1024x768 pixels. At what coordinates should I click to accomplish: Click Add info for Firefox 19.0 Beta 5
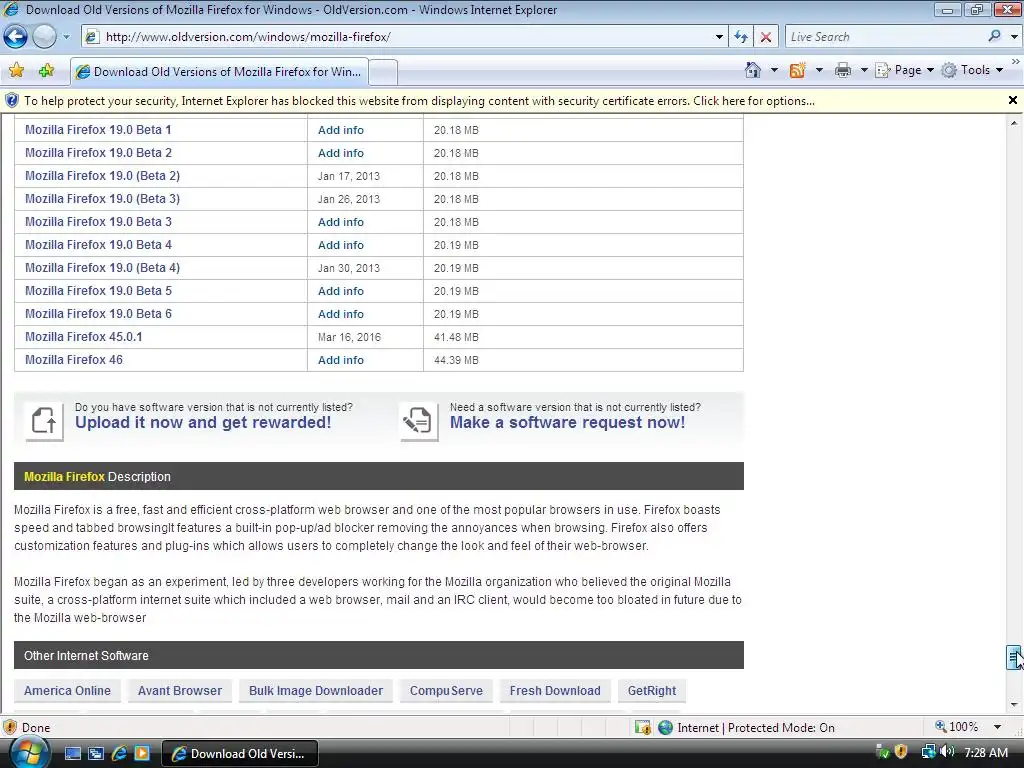[x=341, y=291]
